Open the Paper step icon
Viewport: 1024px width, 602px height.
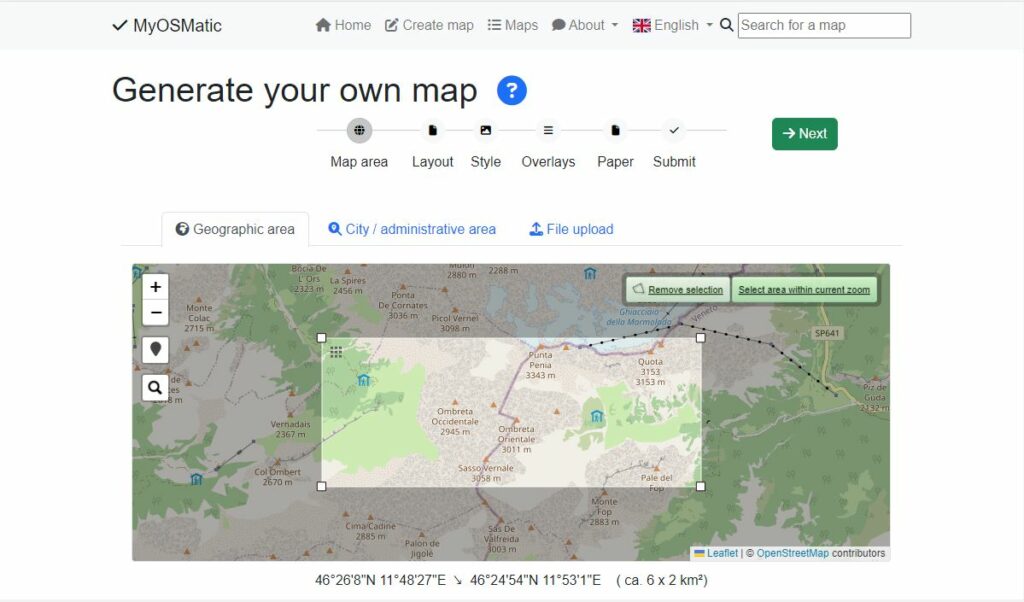614,130
